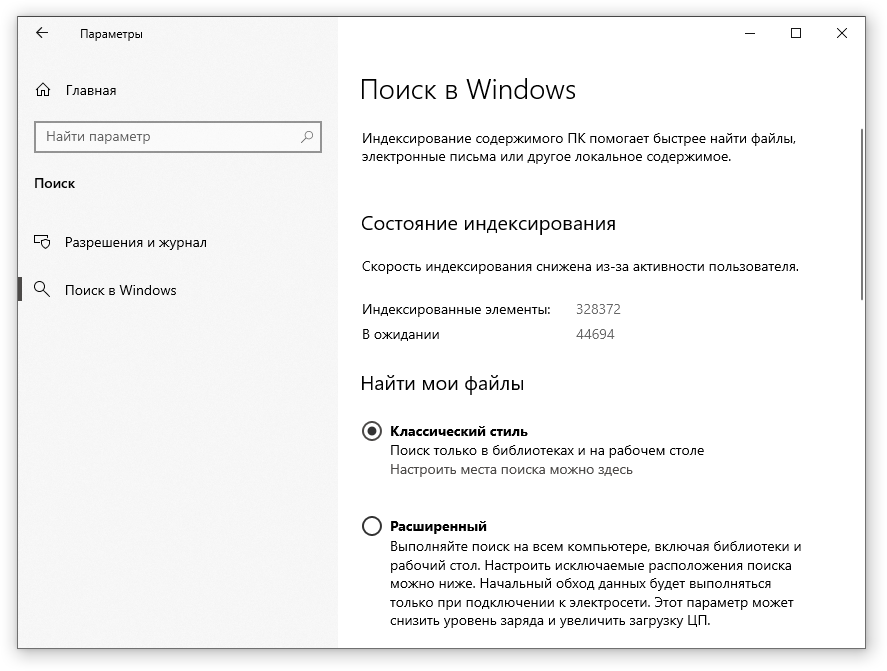Switch to the Поиск в Windows section
Image resolution: width=887 pixels, height=671 pixels.
pyautogui.click(x=121, y=290)
